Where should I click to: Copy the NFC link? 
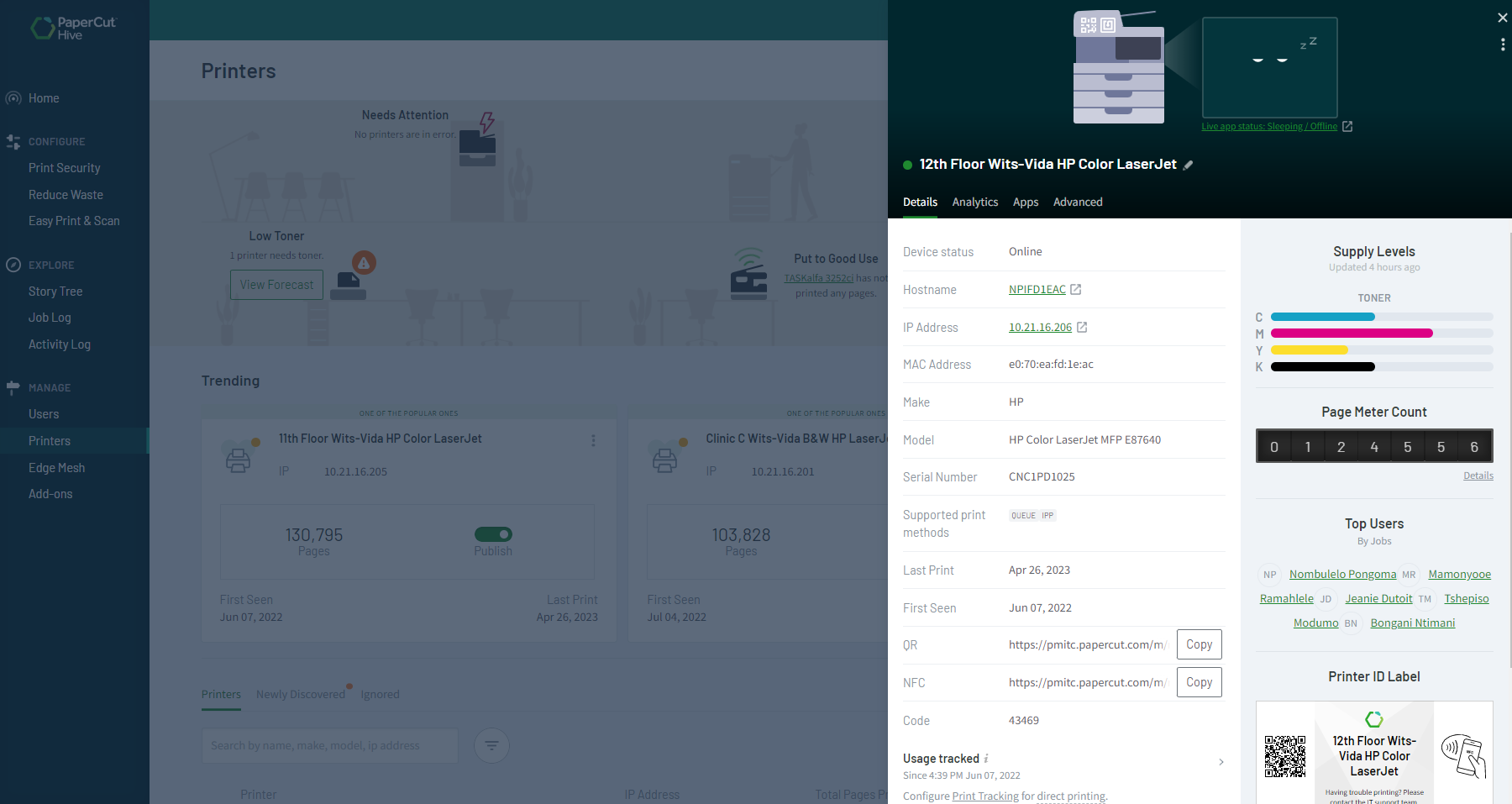point(1199,682)
